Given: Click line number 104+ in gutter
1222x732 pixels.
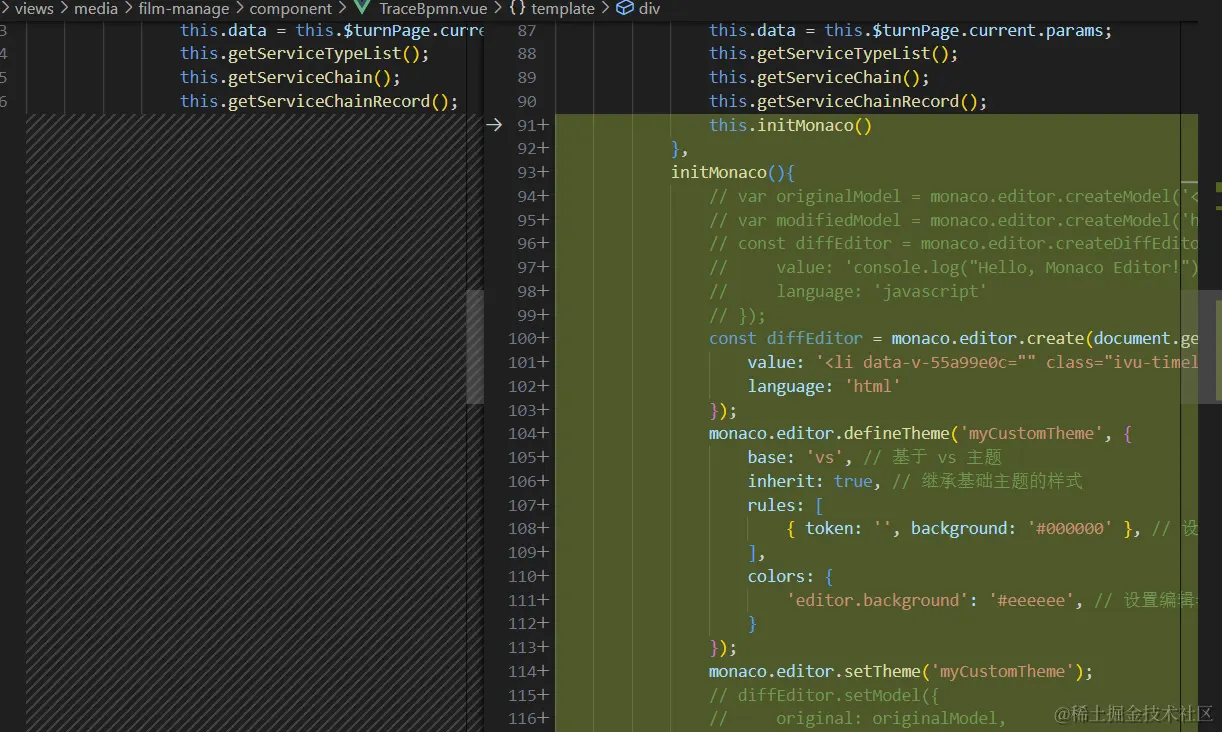Looking at the screenshot, I should tap(527, 433).
